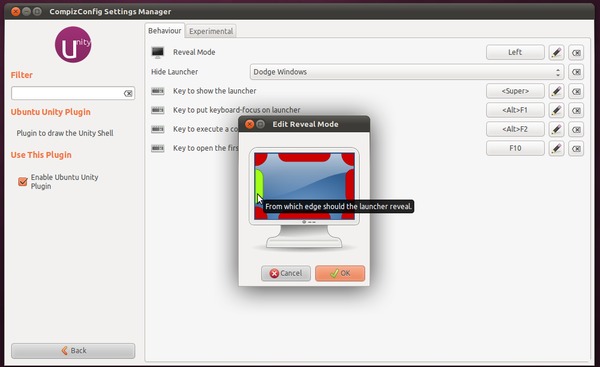Select the top-right red corner of the preview

tap(349, 158)
